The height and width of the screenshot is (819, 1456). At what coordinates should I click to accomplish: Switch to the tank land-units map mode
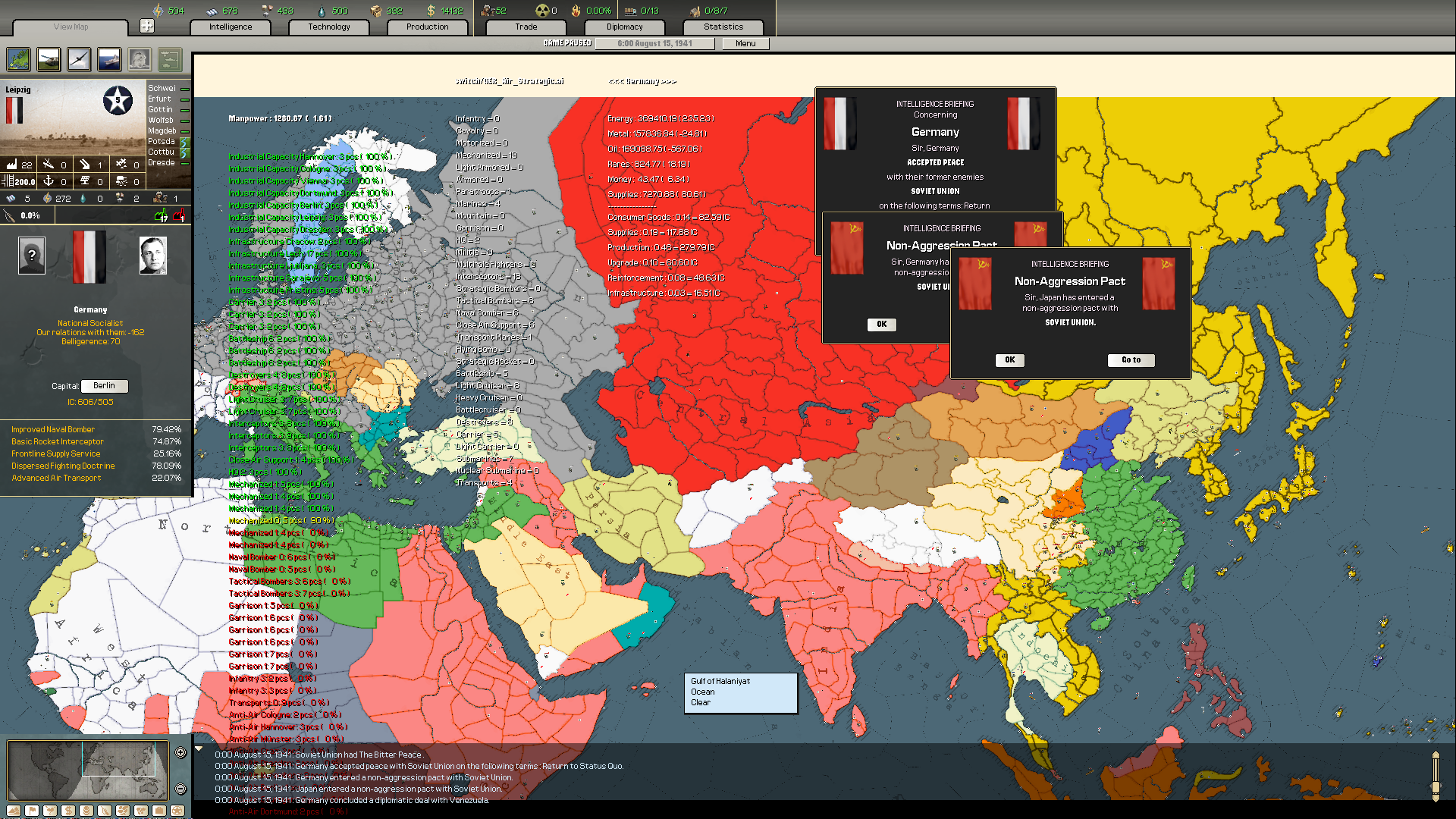click(48, 59)
